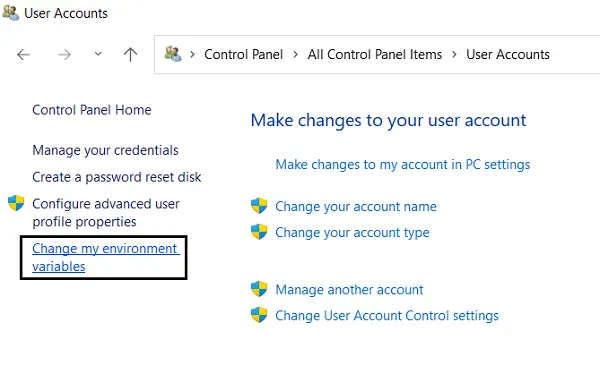Click Make changes to my account in PC settings
Image resolution: width=600 pixels, height=382 pixels.
403,165
